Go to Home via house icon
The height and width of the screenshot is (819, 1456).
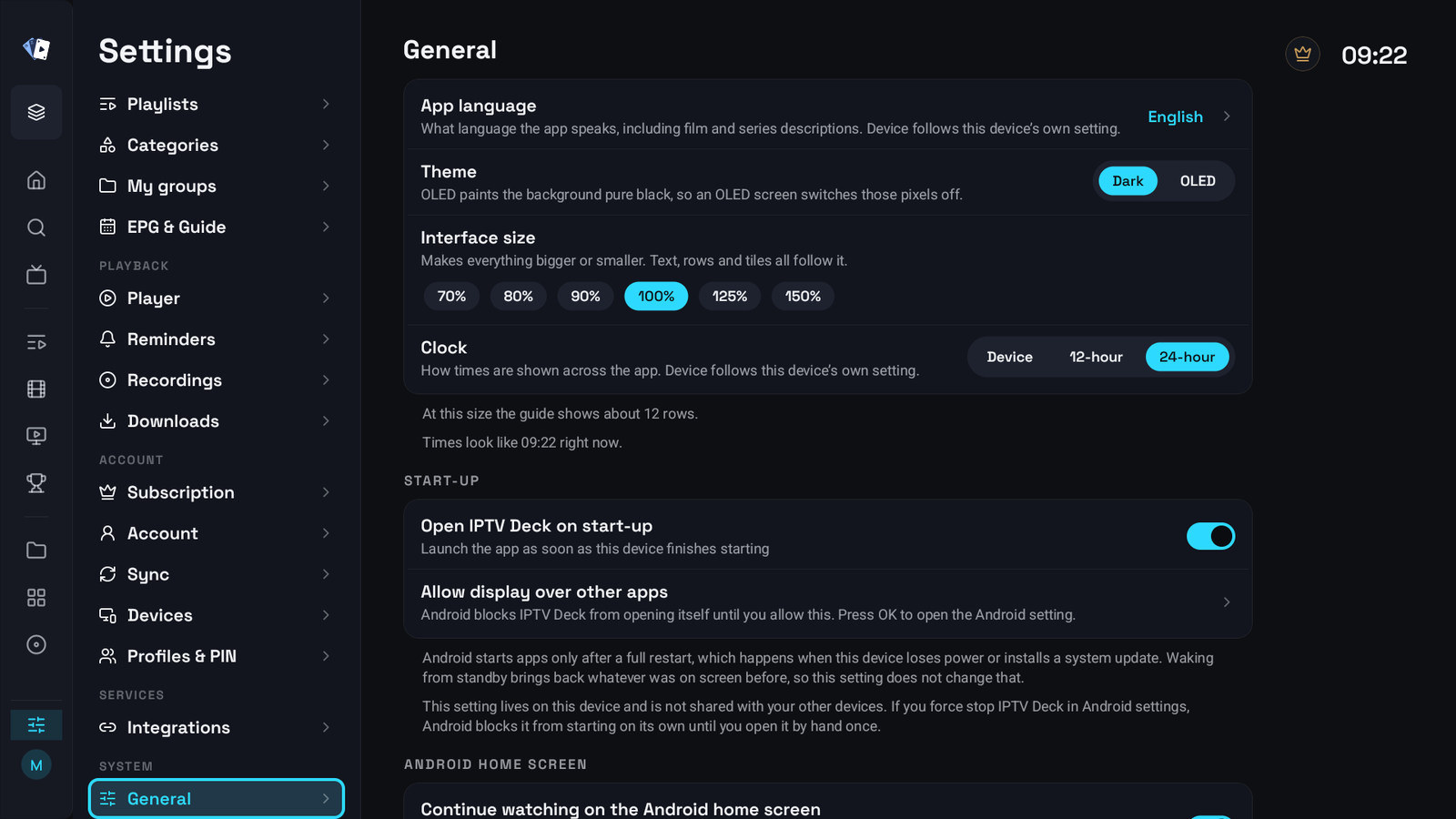36,180
